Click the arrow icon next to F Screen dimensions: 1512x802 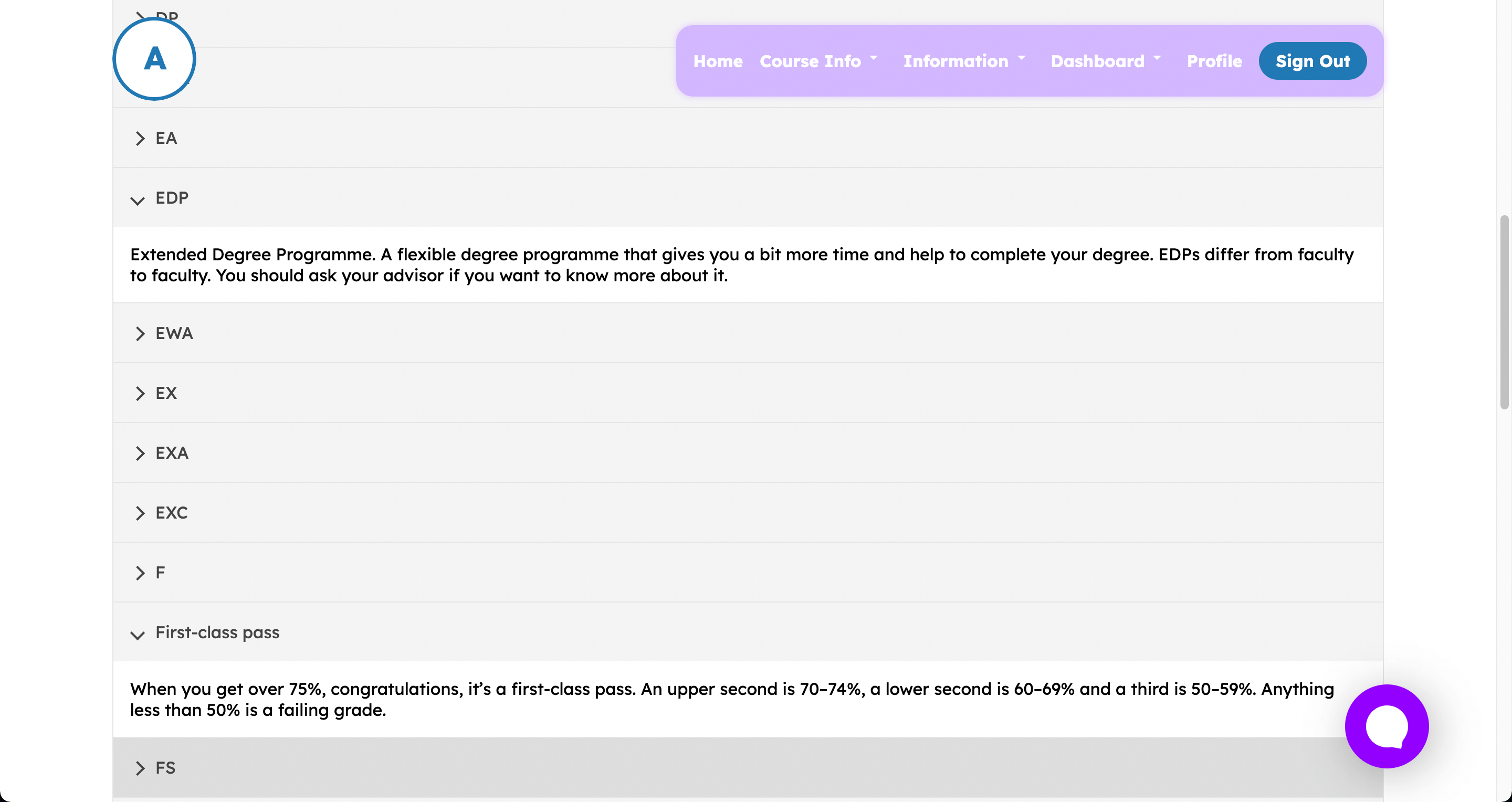pyautogui.click(x=140, y=573)
